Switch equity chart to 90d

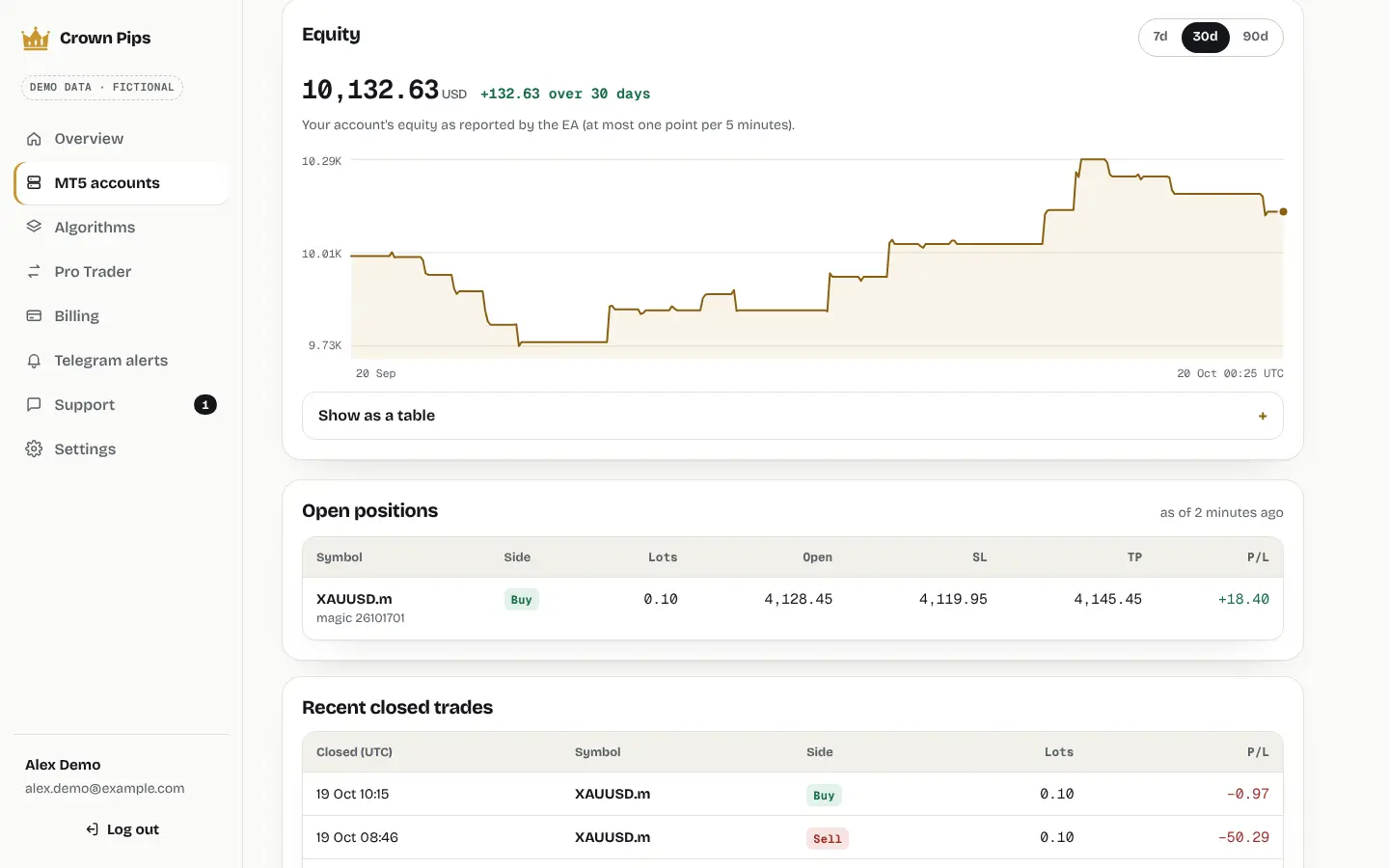1256,37
